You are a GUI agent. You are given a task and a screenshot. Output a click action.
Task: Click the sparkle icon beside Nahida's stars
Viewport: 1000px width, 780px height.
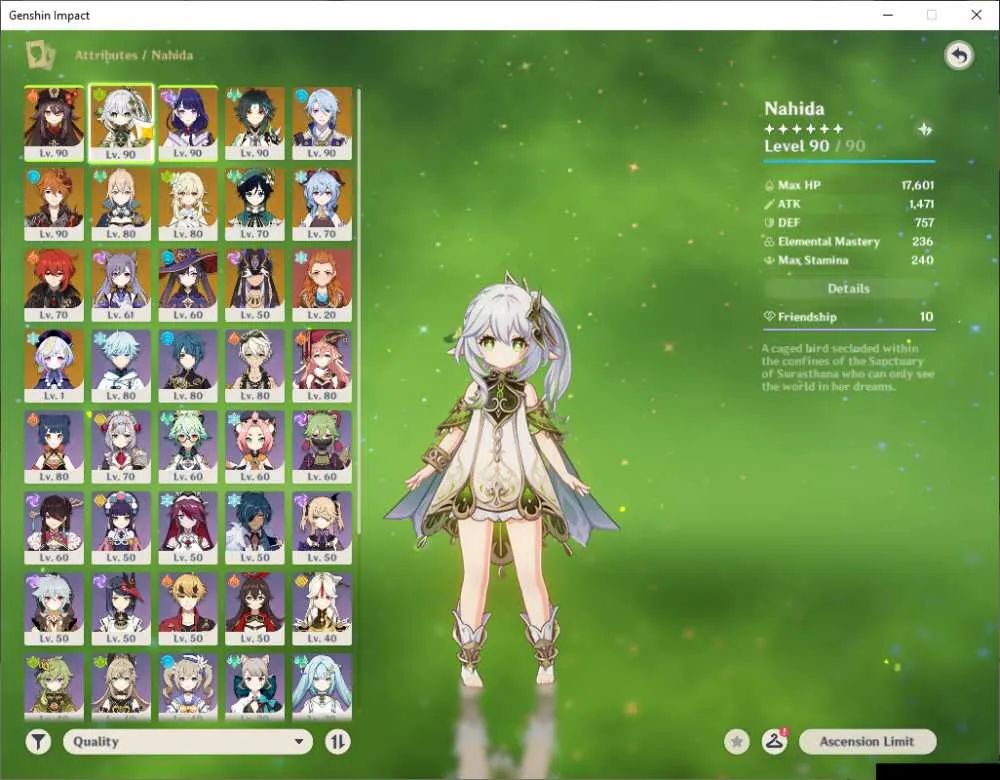[x=925, y=129]
